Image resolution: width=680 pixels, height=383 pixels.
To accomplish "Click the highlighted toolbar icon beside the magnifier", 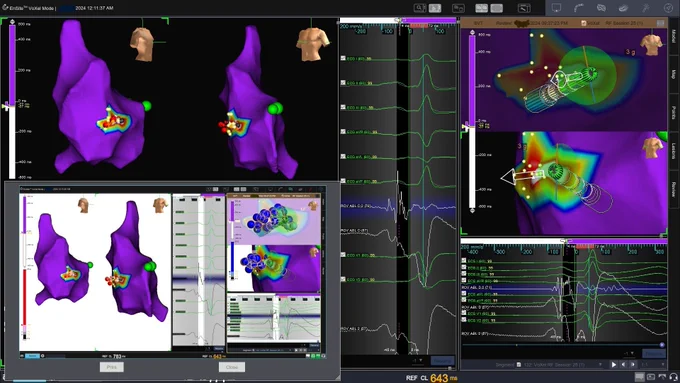I will pyautogui.click(x=435, y=8).
